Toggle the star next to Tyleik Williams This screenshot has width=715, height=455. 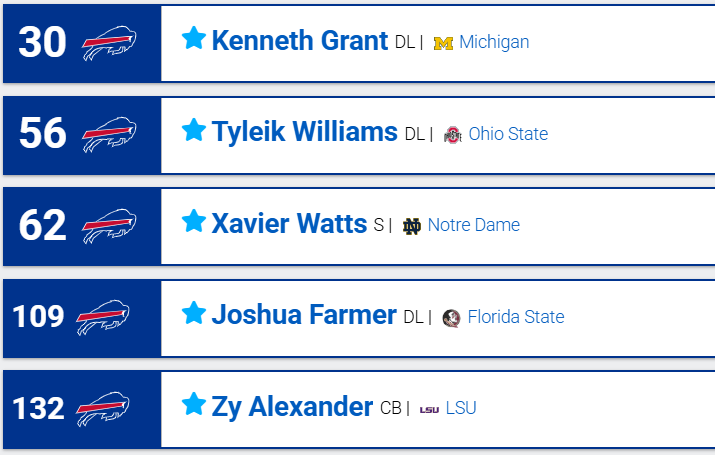click(x=194, y=129)
